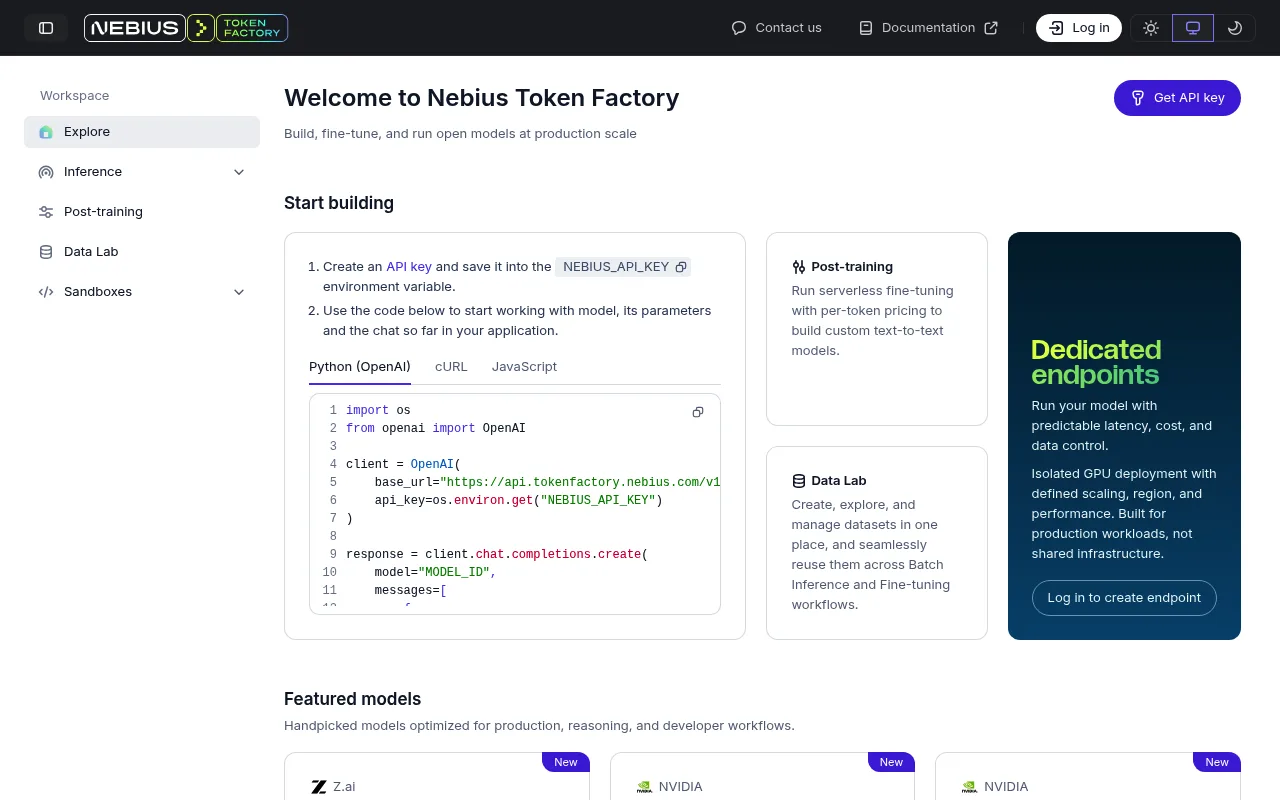Click the model="MODEL_ID" code line

[435, 572]
